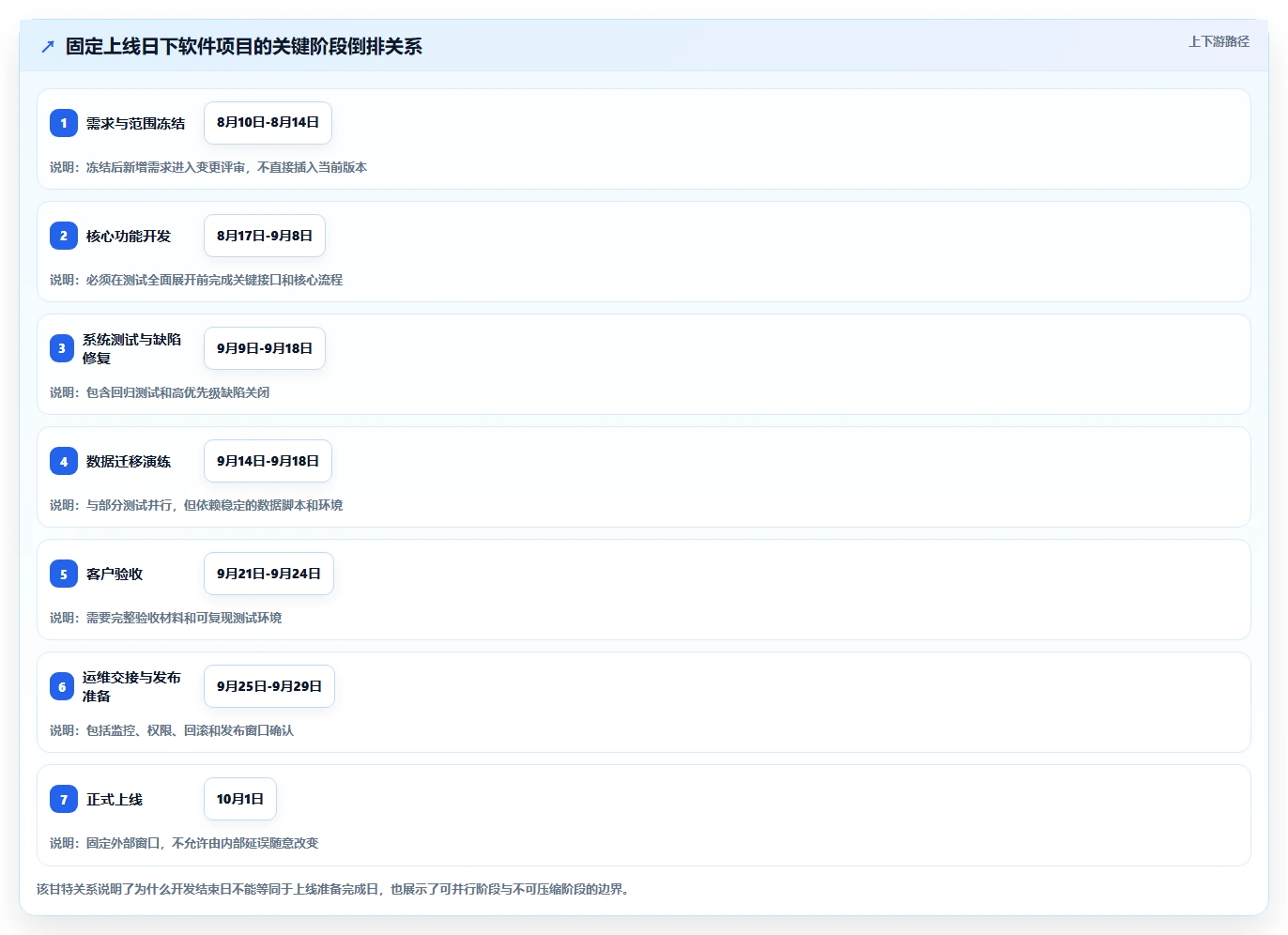The image size is (1288, 935).
Task: Click the number 5 step badge
Action: click(64, 574)
